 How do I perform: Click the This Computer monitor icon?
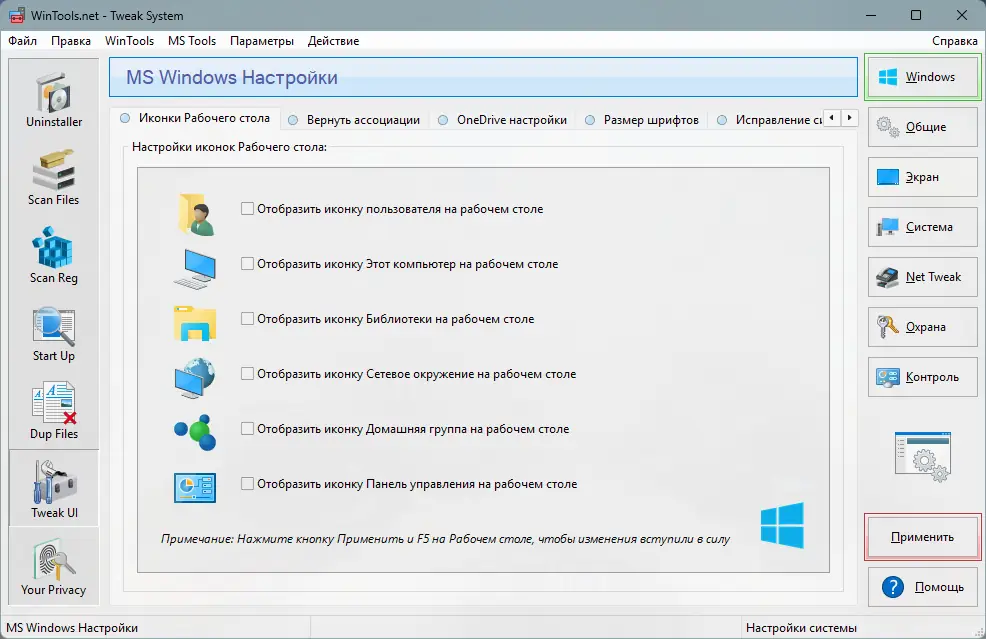click(196, 269)
